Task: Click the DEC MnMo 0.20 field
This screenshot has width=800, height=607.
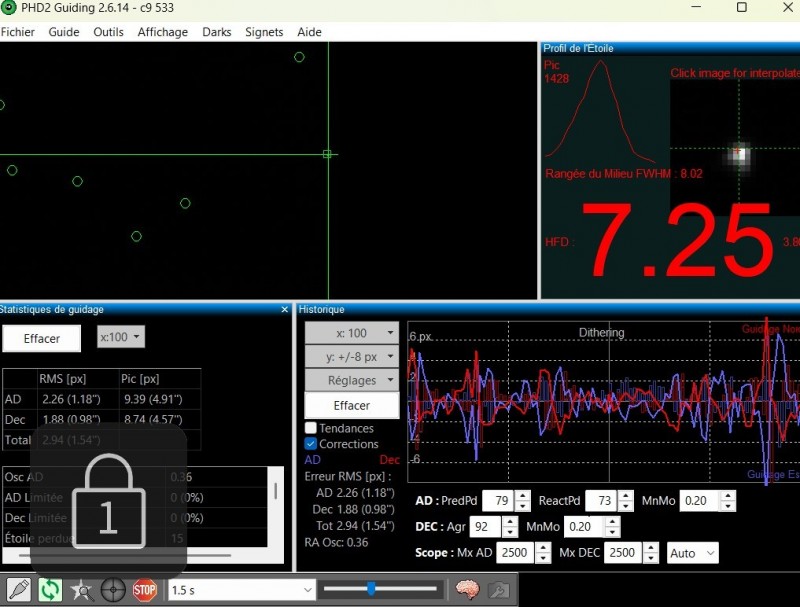Action: [x=585, y=527]
